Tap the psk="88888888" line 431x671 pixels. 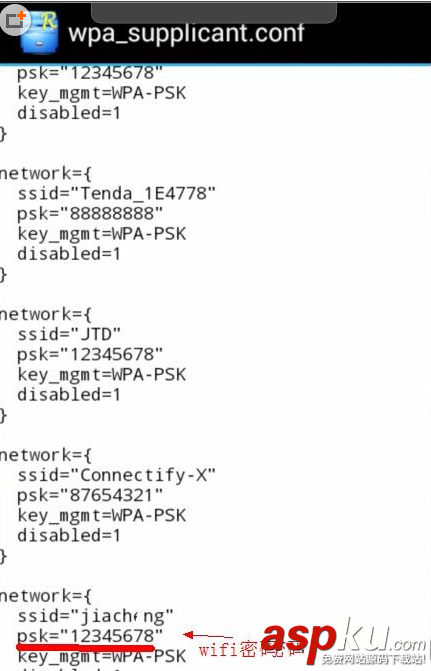pyautogui.click(x=90, y=214)
